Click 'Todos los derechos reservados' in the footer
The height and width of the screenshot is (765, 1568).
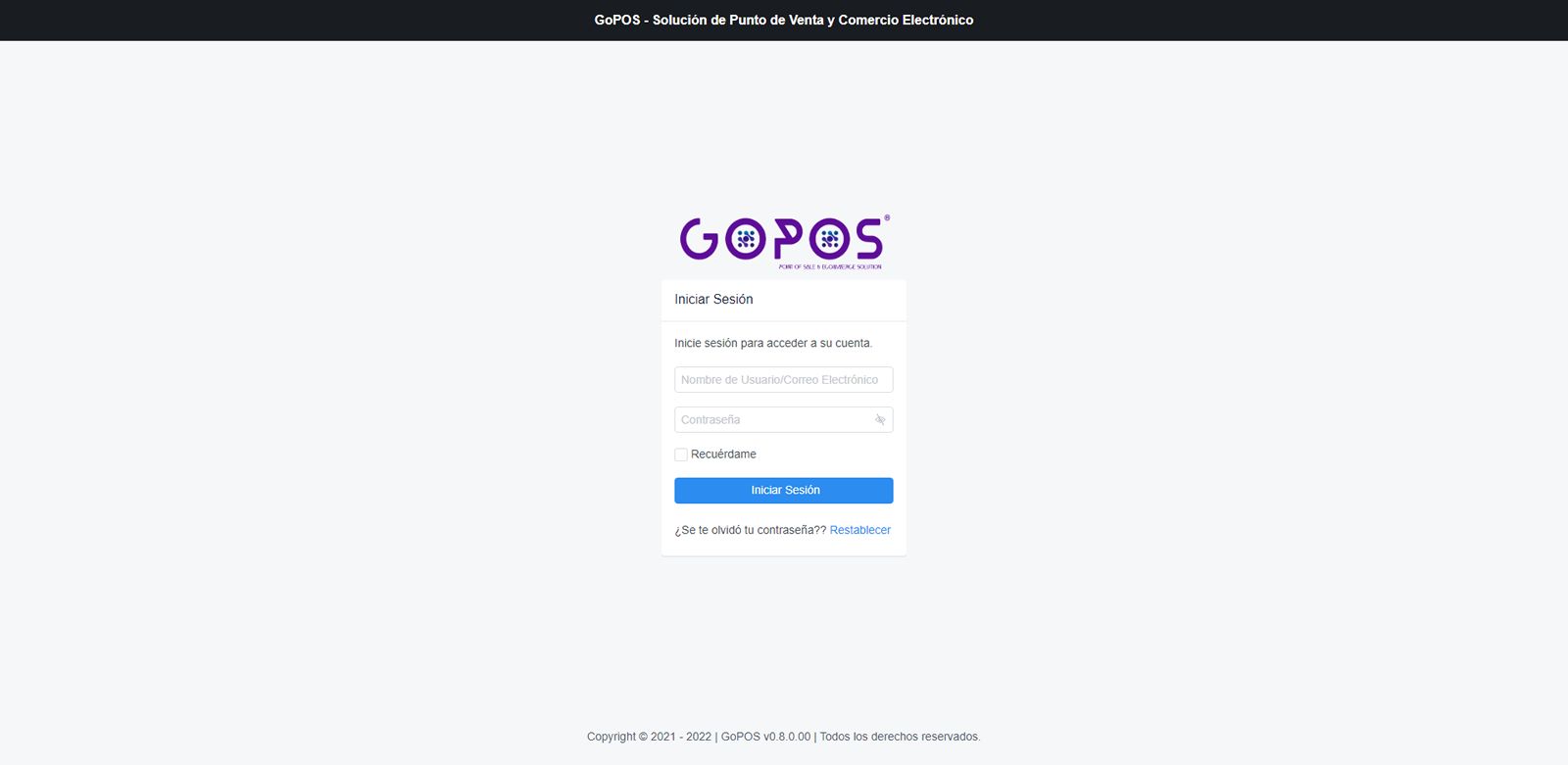[x=900, y=737]
